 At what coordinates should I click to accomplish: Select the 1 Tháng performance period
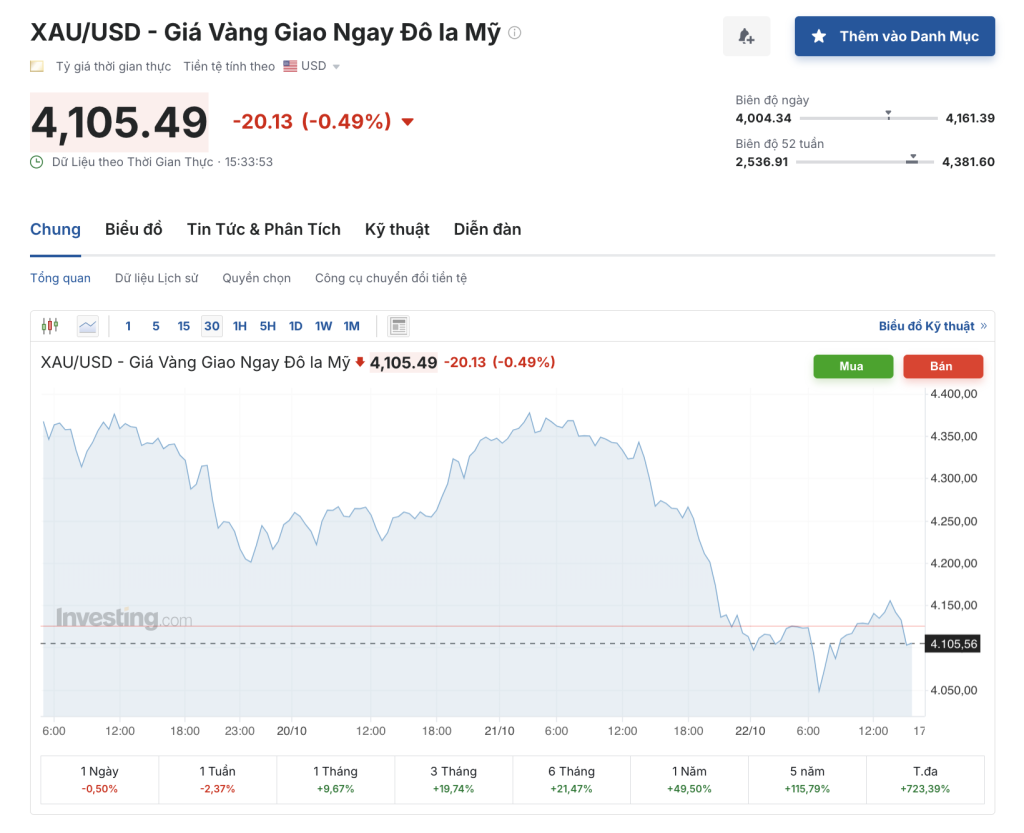click(335, 779)
